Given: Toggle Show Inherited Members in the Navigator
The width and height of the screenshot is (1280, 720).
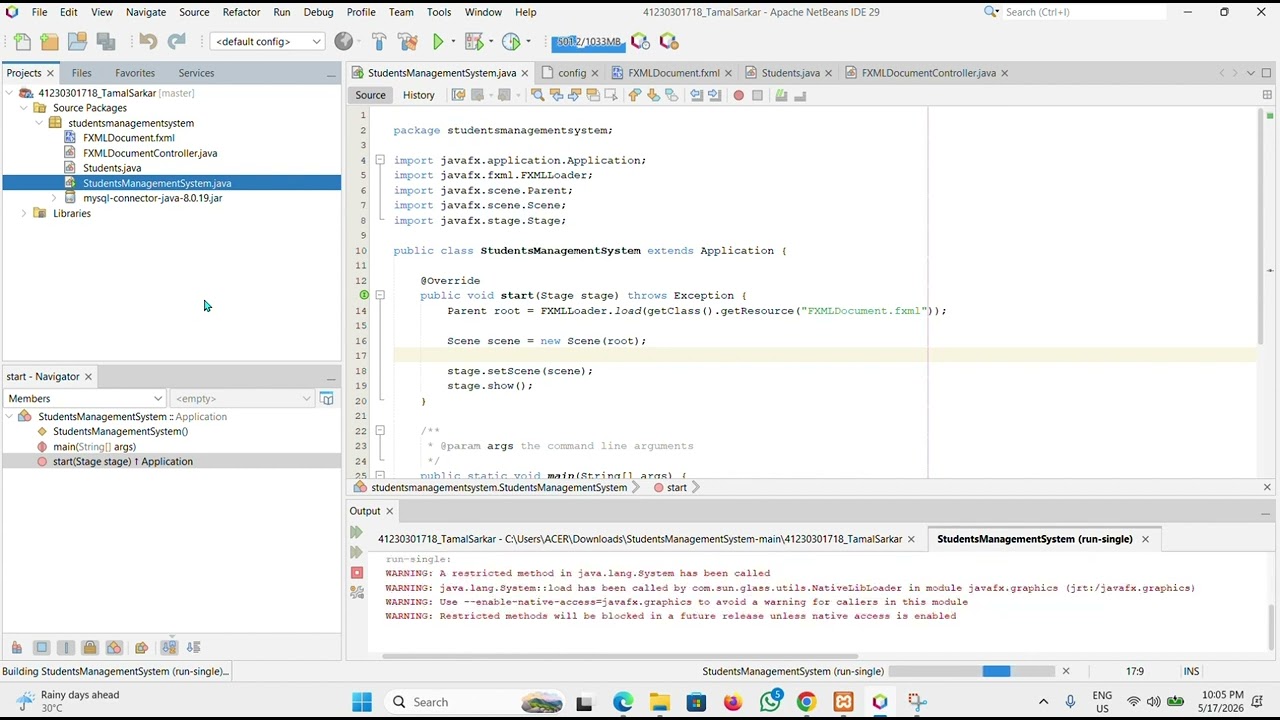Looking at the screenshot, I should pyautogui.click(x=17, y=648).
